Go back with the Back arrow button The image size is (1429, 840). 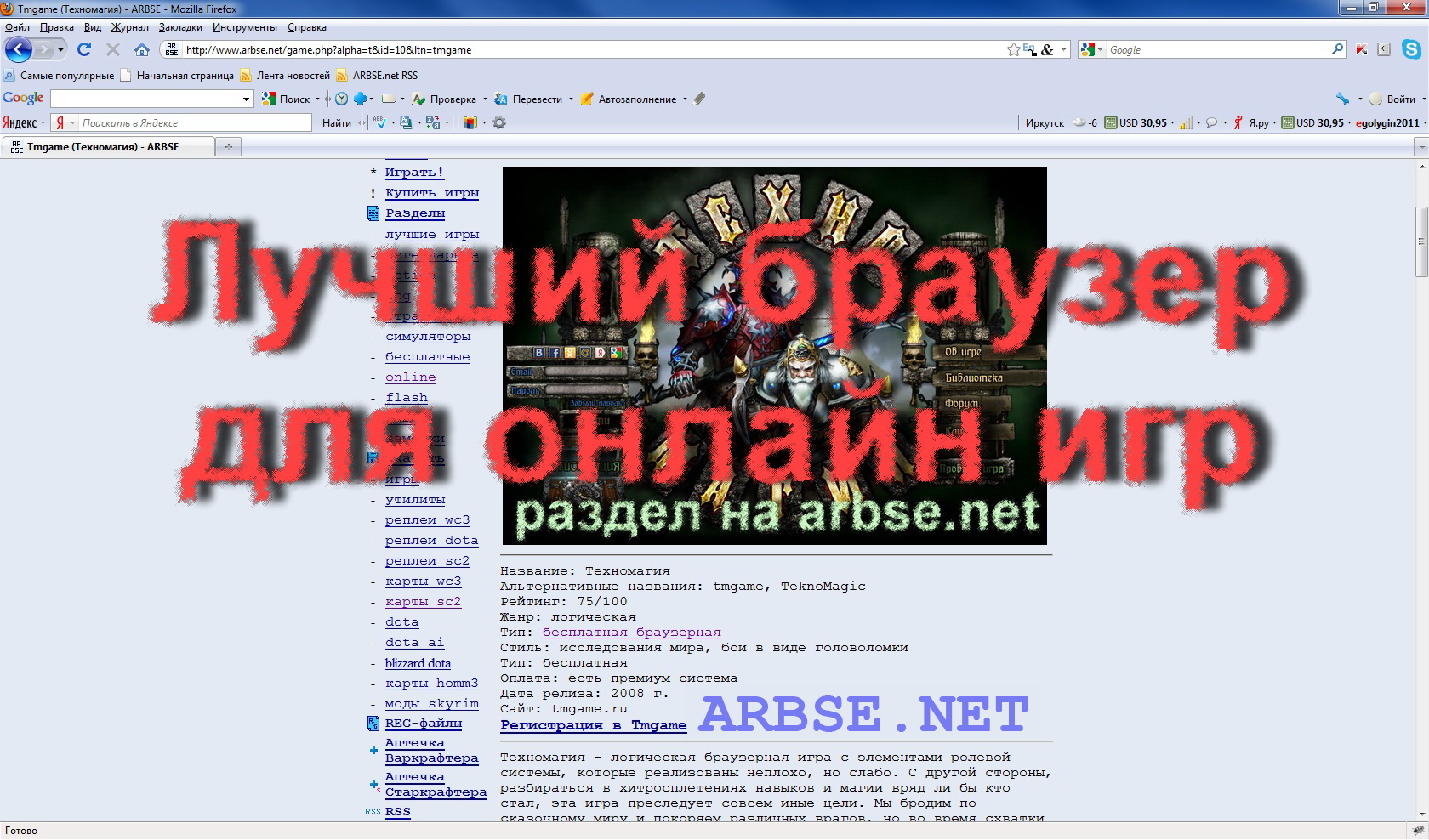click(19, 49)
